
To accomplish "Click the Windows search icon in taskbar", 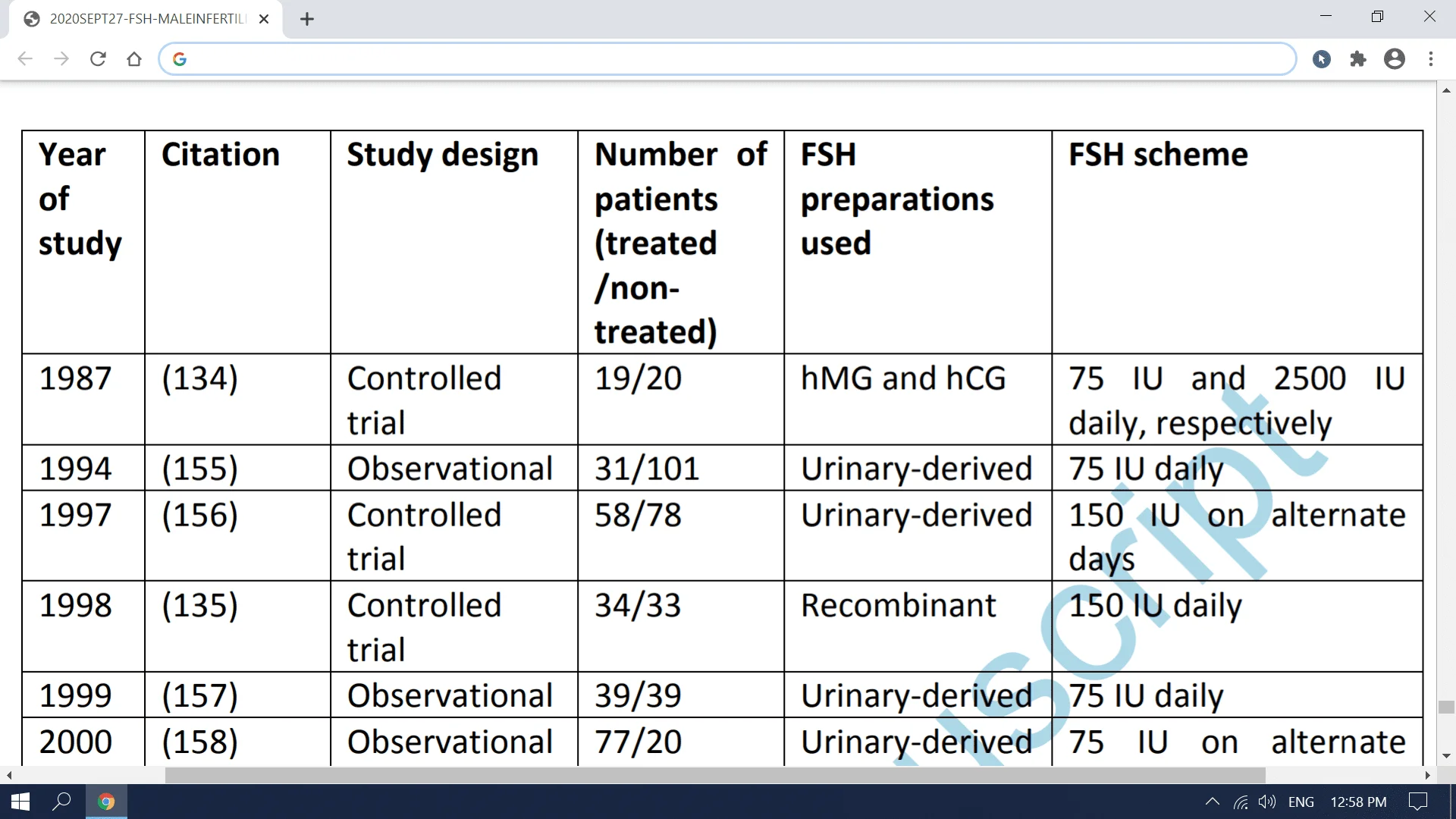I will pos(62,801).
